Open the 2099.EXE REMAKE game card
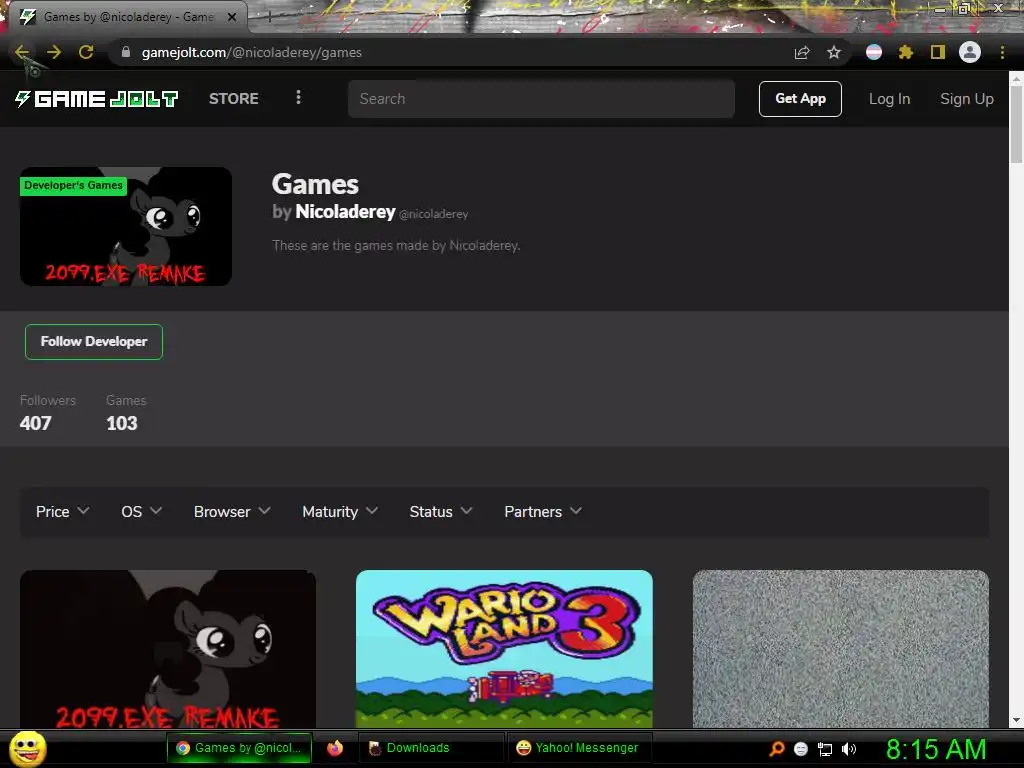Image resolution: width=1024 pixels, height=768 pixels. coord(168,648)
